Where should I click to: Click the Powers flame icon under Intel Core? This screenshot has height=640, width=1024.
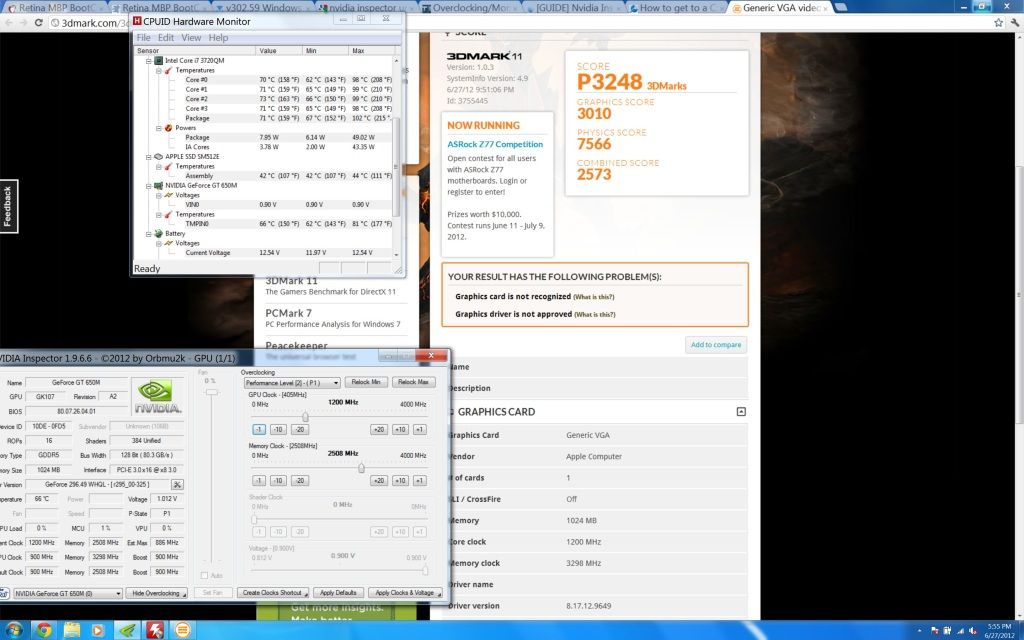pos(168,128)
